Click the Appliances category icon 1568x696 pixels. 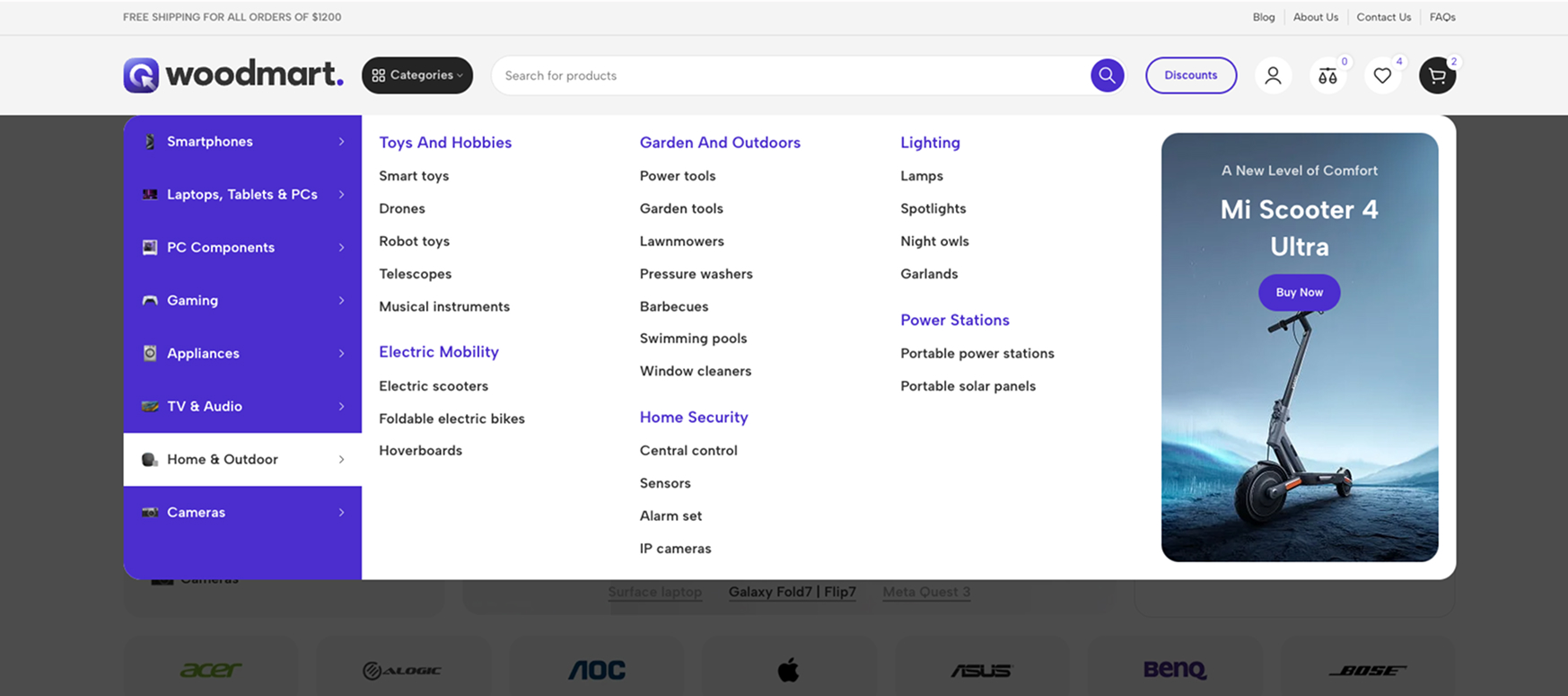tap(150, 354)
